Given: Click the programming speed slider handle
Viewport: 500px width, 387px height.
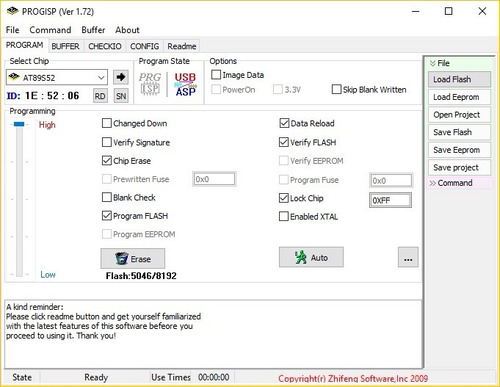Looking at the screenshot, I should (x=19, y=124).
